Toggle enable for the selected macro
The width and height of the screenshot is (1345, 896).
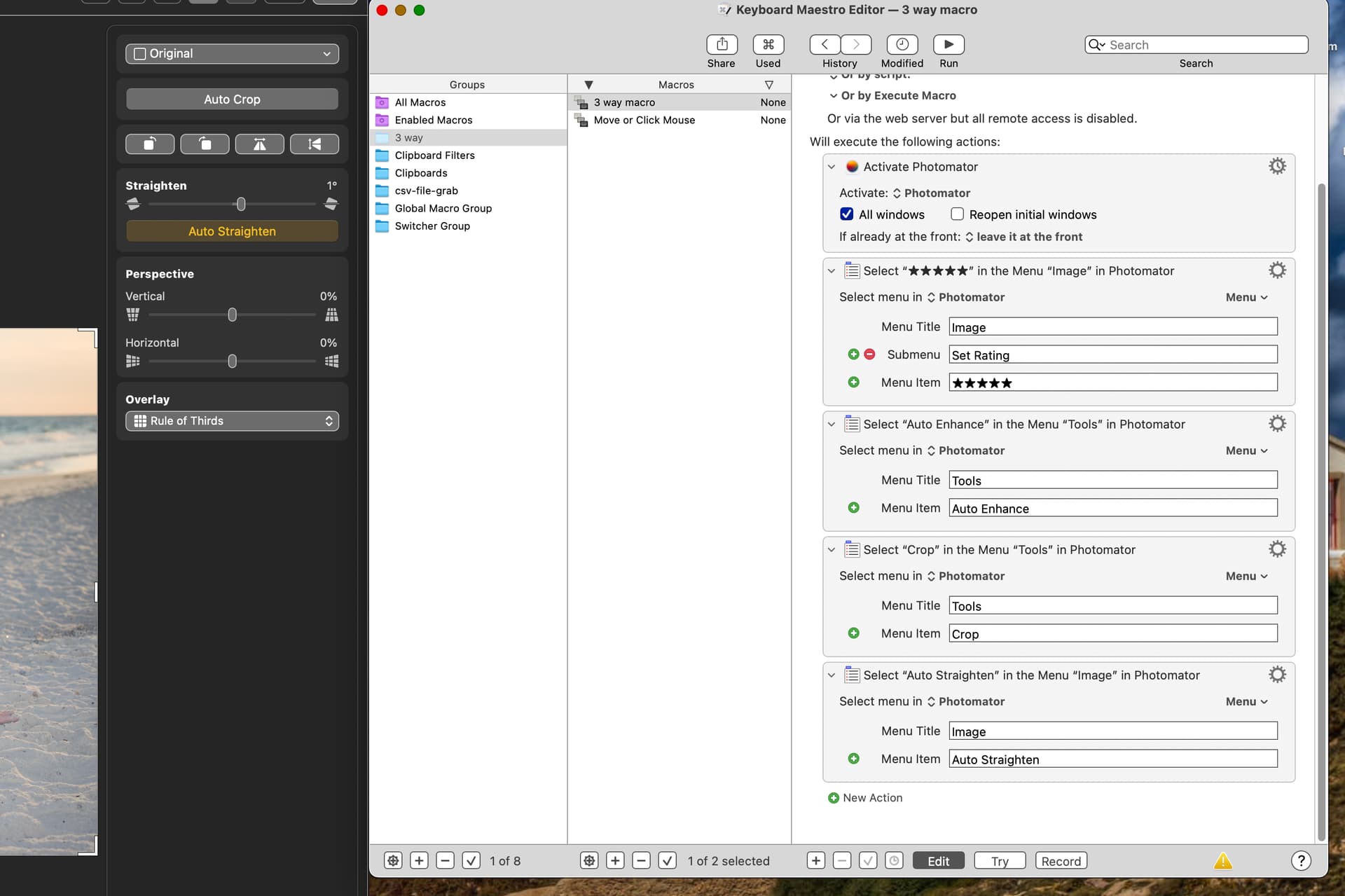click(667, 861)
